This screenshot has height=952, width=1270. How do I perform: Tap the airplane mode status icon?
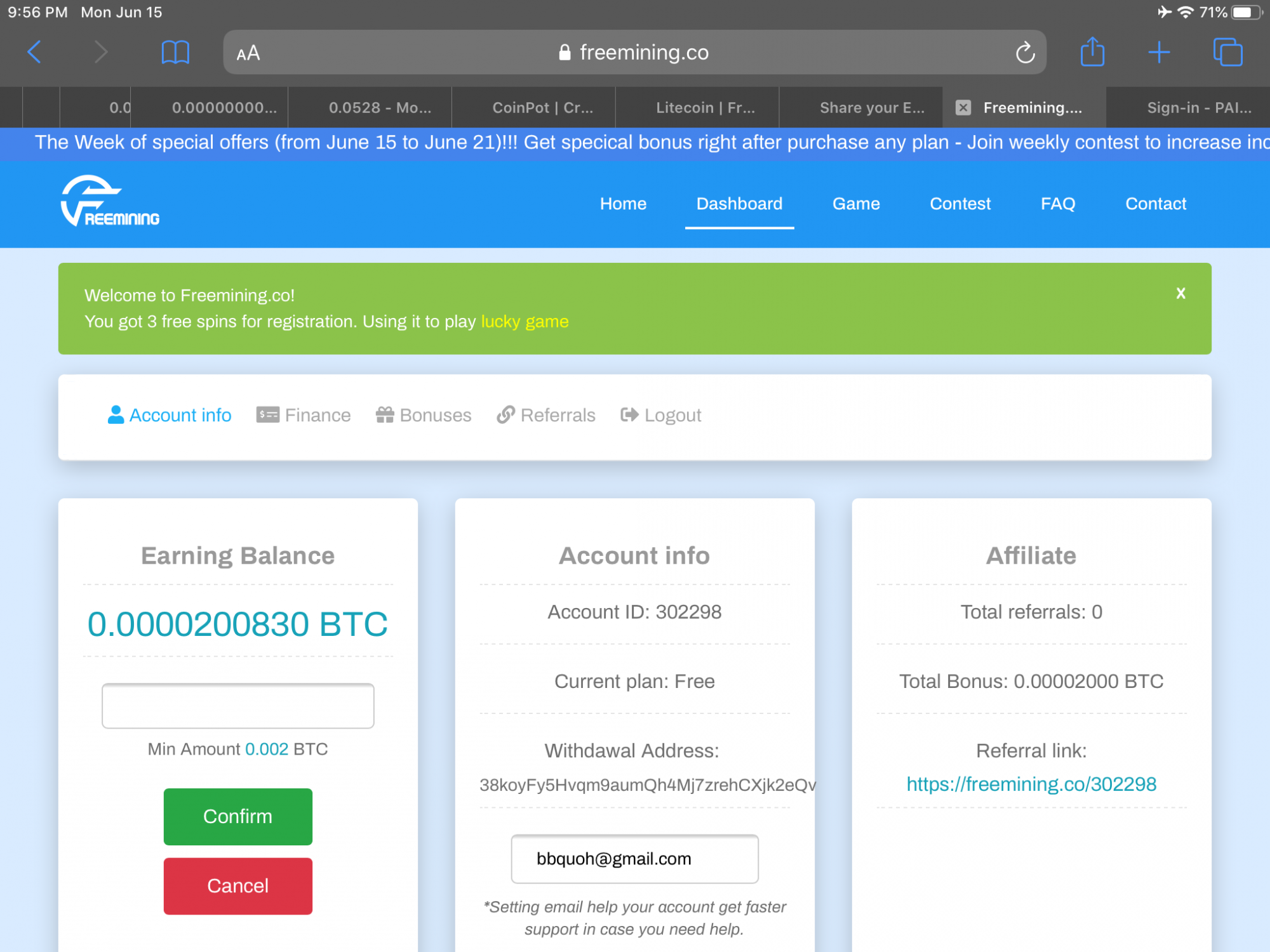click(1164, 12)
